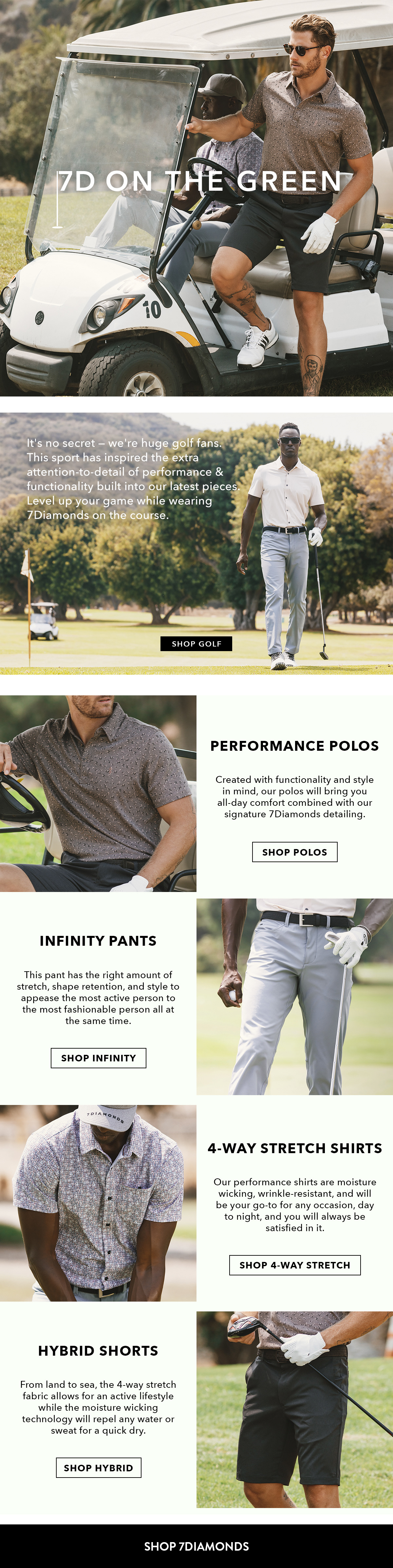393x1568 pixels.
Task: Click the SHOP INFINITY button
Action: point(99,1058)
